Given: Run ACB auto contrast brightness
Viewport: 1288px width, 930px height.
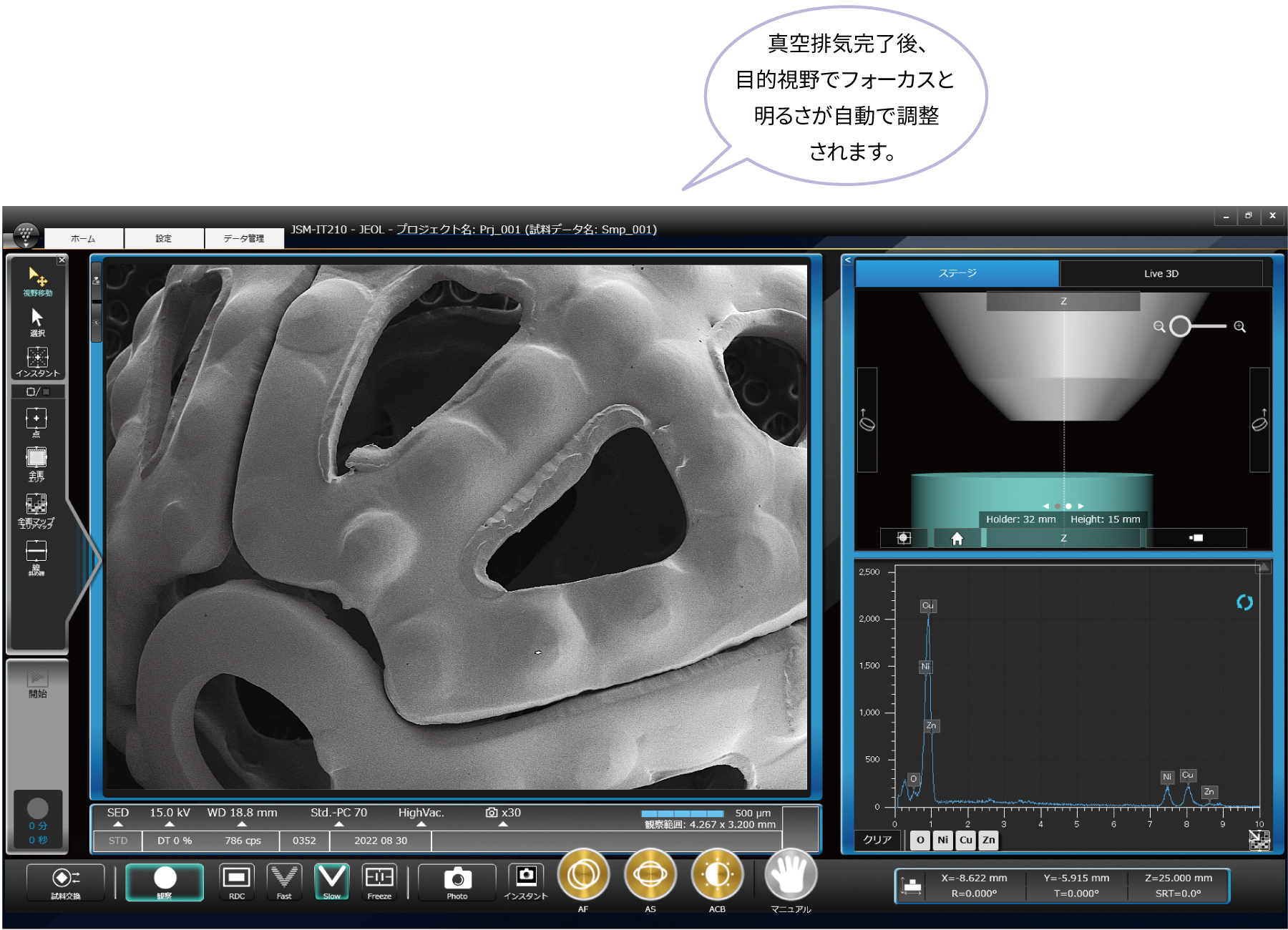Looking at the screenshot, I should [x=717, y=876].
